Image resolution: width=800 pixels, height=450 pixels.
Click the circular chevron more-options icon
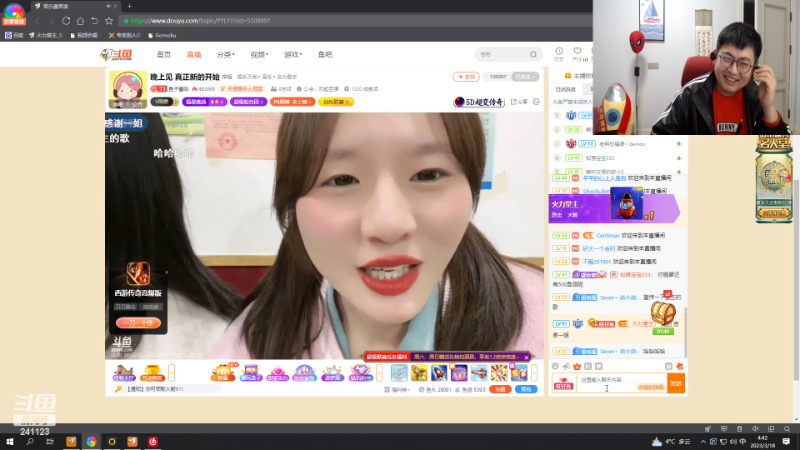536,102
